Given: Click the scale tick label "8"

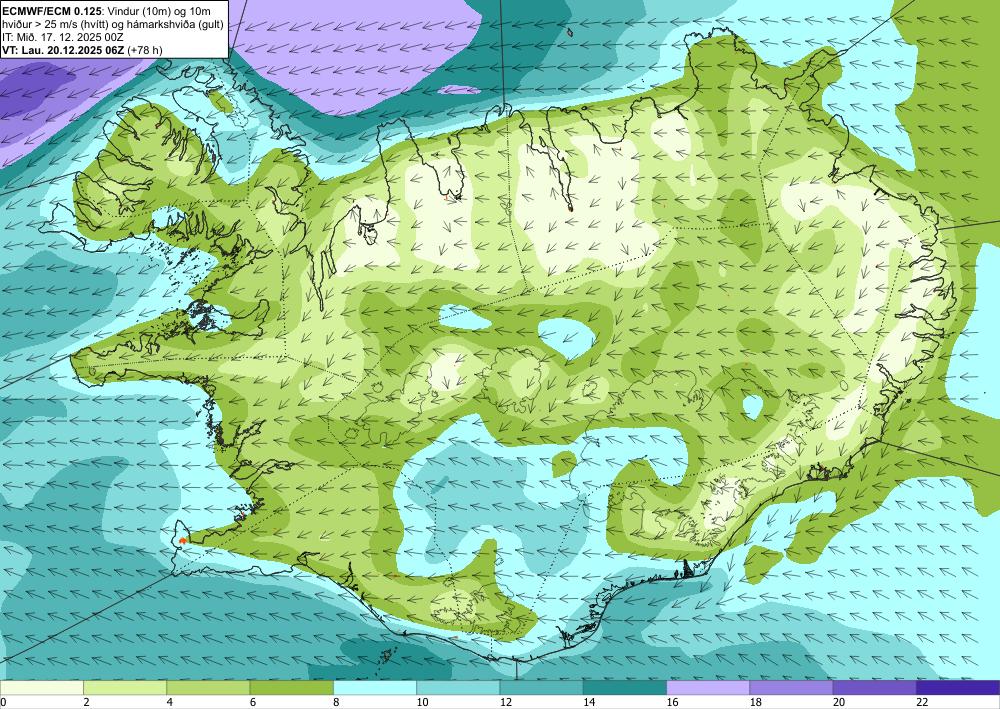Looking at the screenshot, I should click(x=336, y=702).
